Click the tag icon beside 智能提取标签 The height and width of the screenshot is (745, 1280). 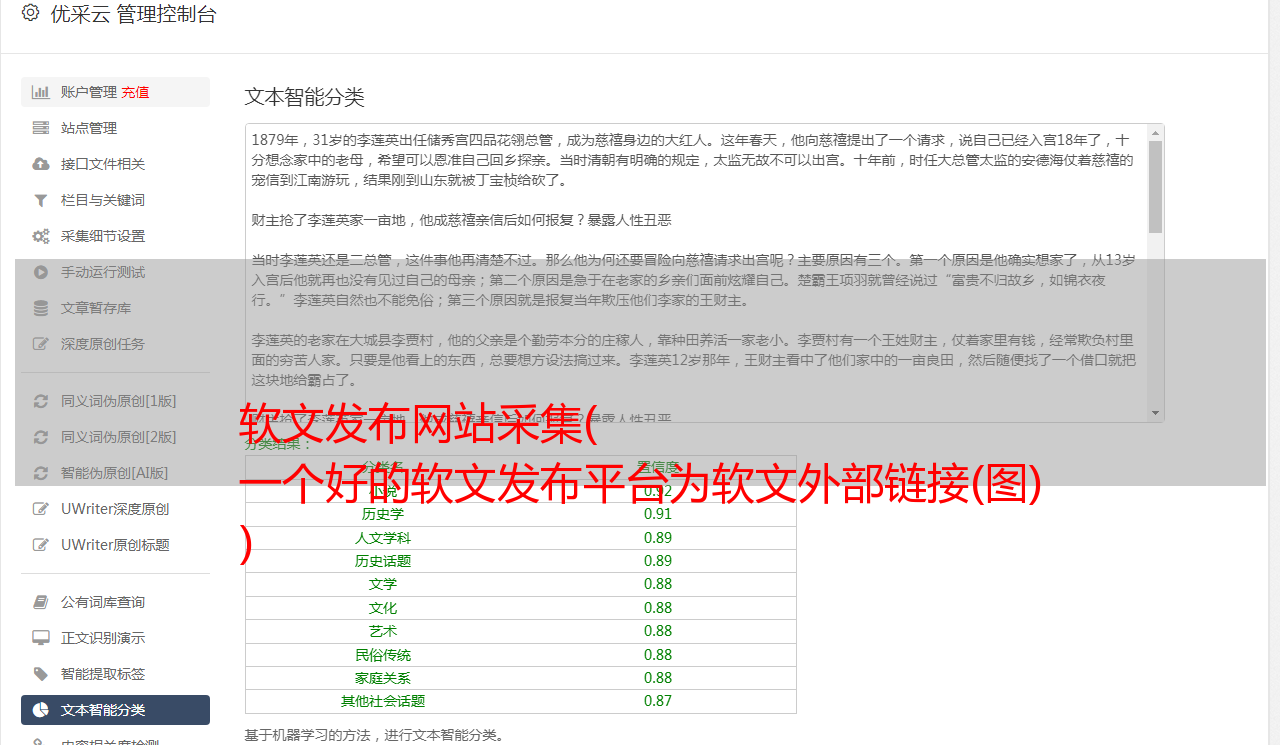[x=41, y=674]
